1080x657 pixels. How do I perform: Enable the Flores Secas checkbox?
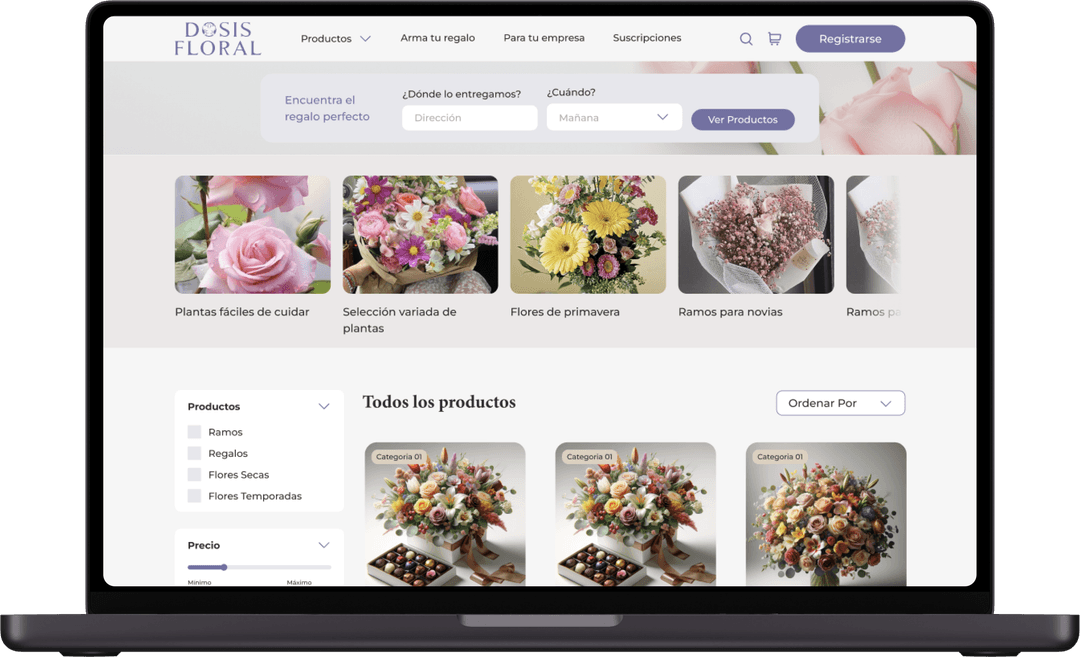click(x=194, y=474)
